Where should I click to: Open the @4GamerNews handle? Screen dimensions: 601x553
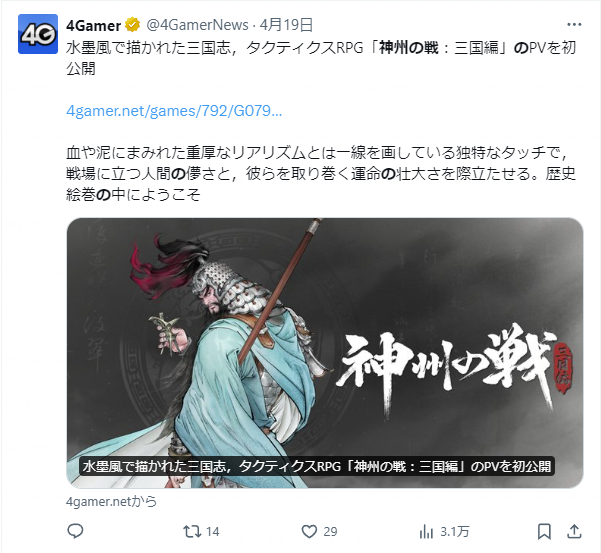(197, 25)
